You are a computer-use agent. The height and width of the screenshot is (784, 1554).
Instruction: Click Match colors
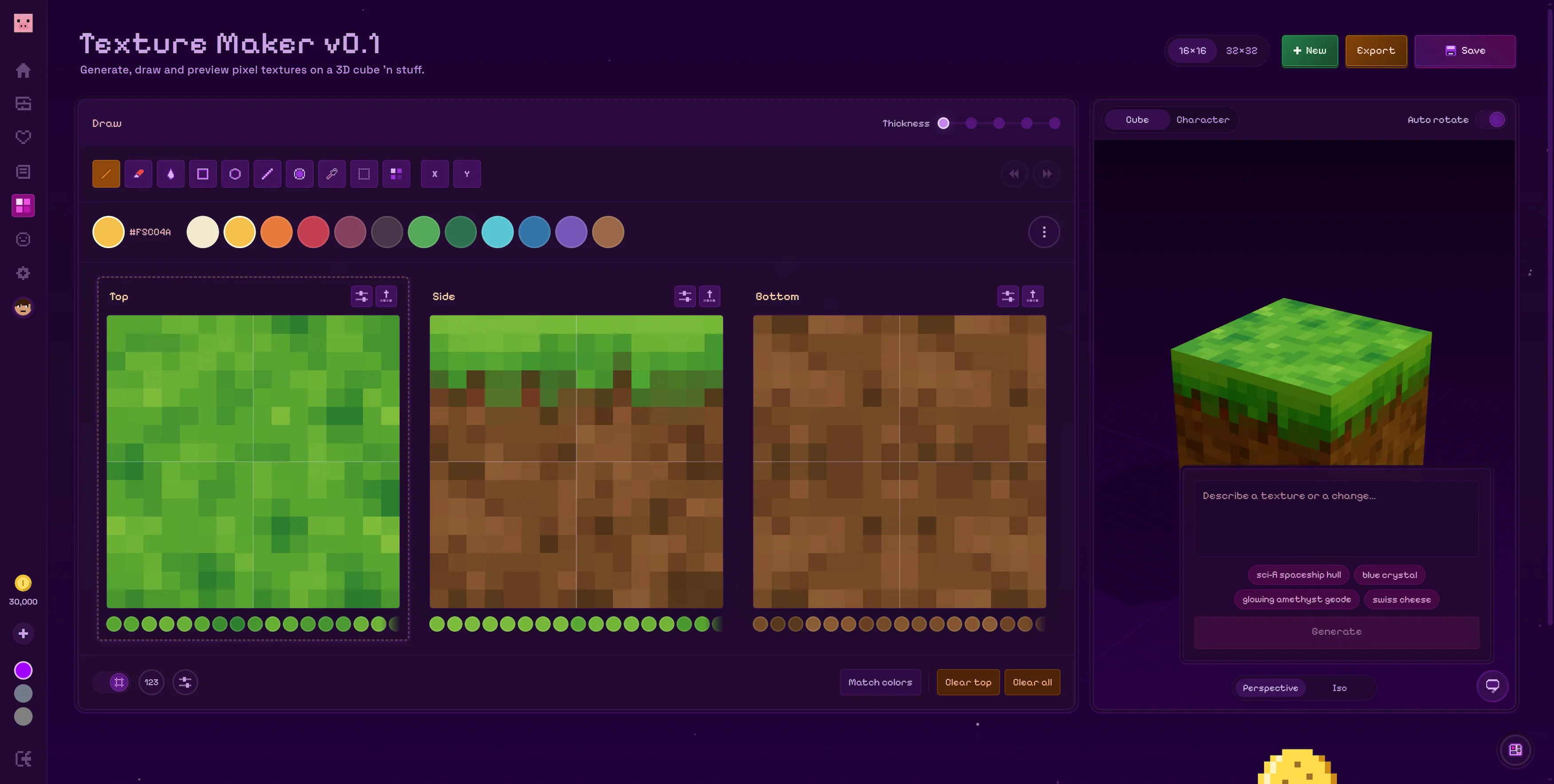[880, 682]
